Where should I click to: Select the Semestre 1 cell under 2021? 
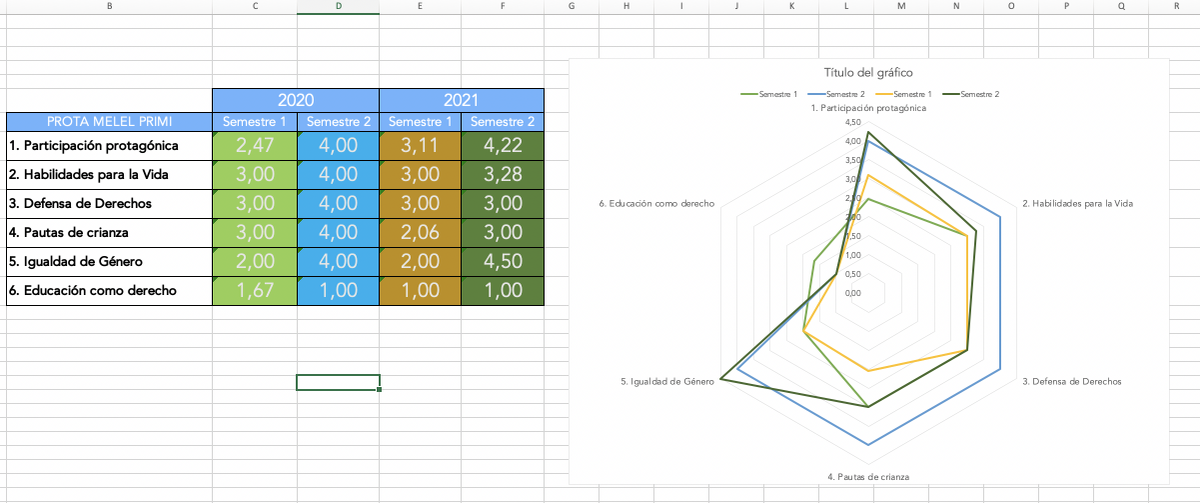point(420,122)
